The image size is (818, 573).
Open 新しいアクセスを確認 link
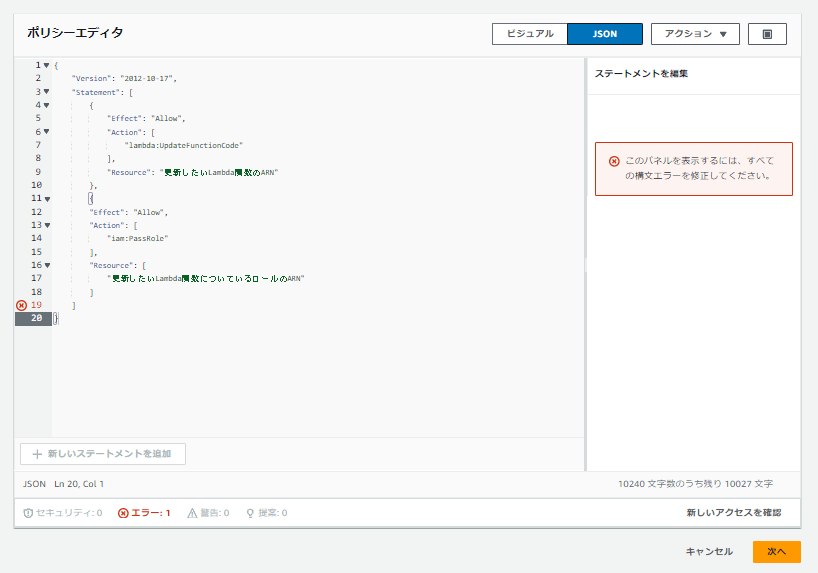(733, 513)
